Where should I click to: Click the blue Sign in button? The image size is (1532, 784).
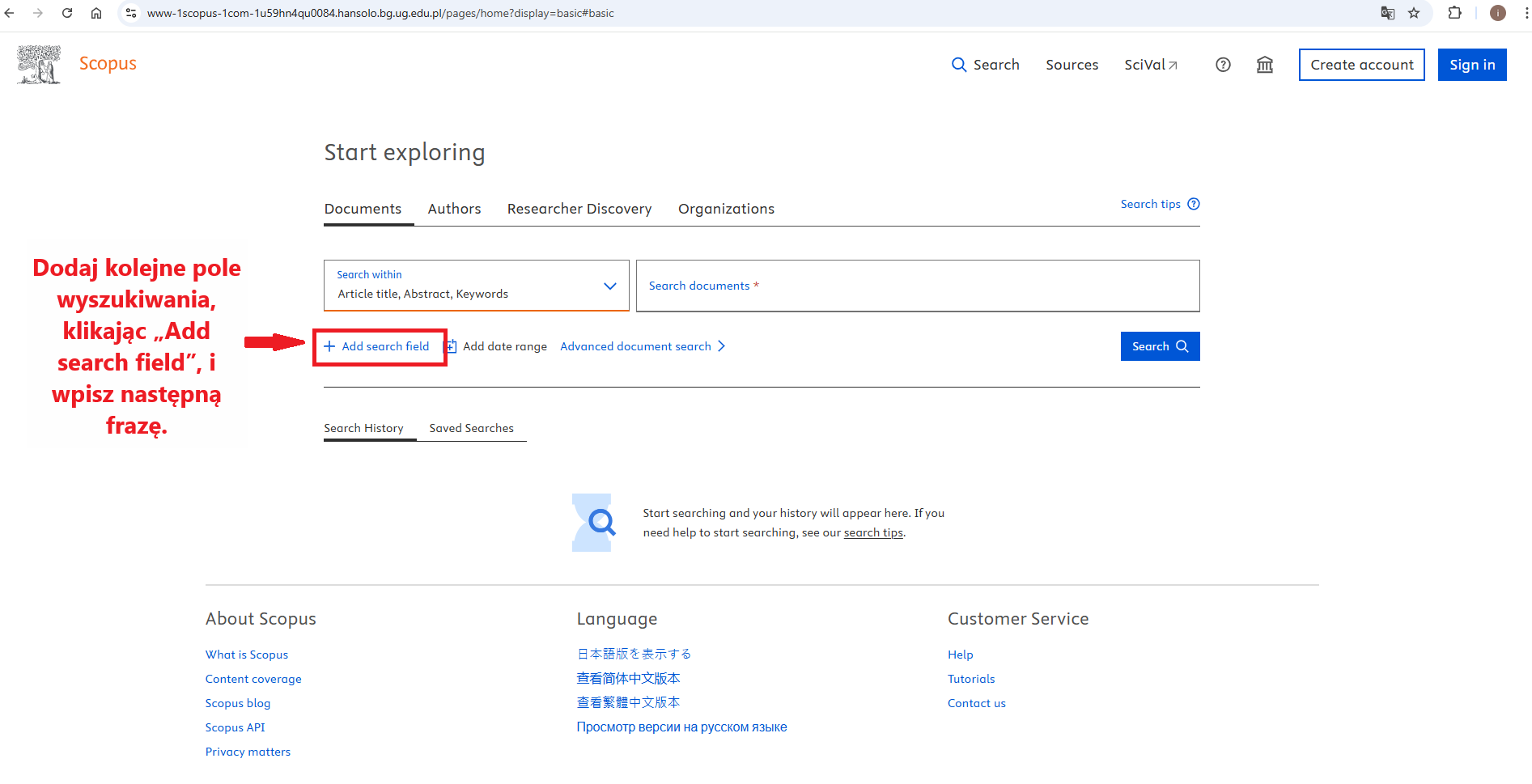(1471, 65)
